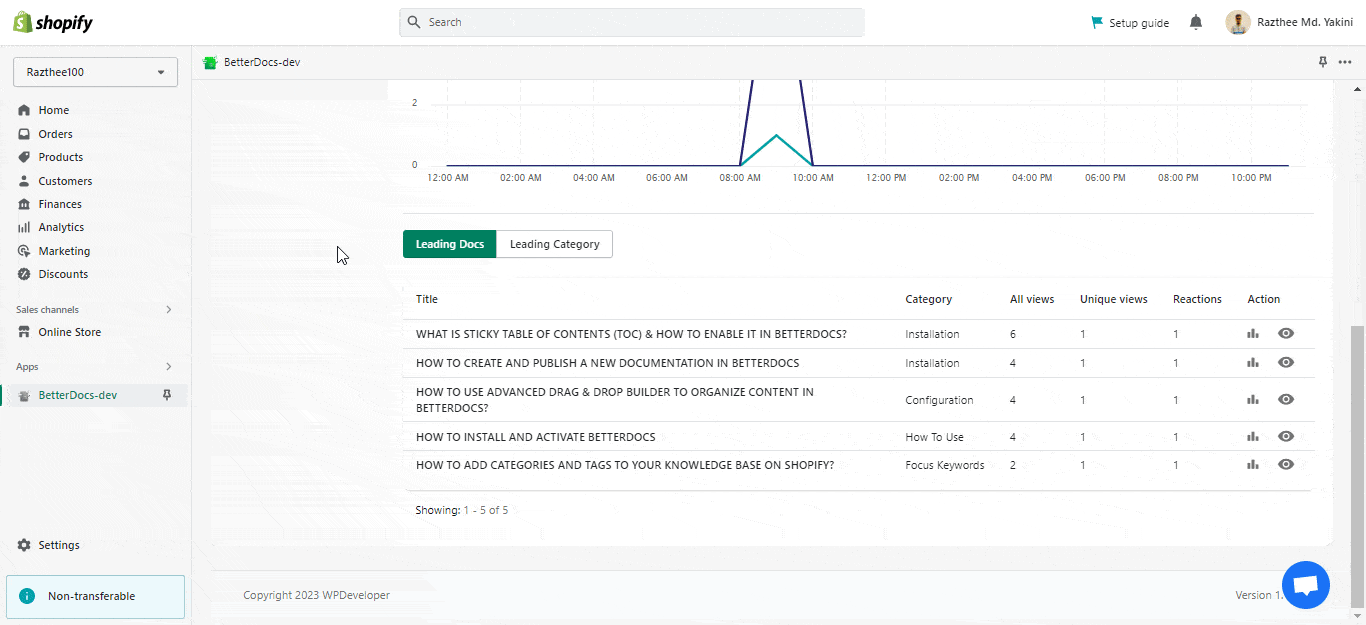Screen dimensions: 1366x625
Task: Click the page vertical scrollbar
Action: 1357,465
